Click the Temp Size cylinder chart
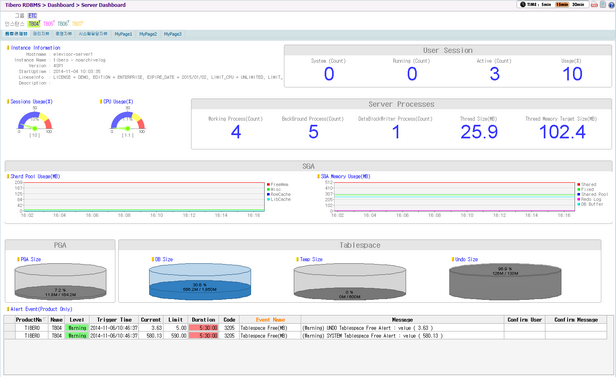The width and height of the screenshot is (616, 377). [x=350, y=282]
